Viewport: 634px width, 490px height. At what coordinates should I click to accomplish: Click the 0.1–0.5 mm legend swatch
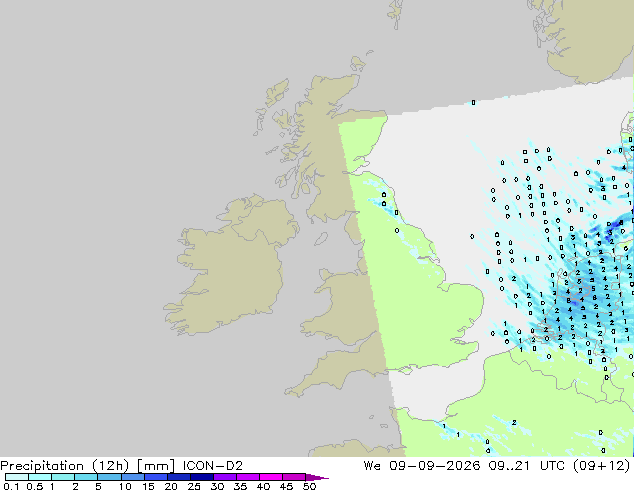[x=17, y=477]
